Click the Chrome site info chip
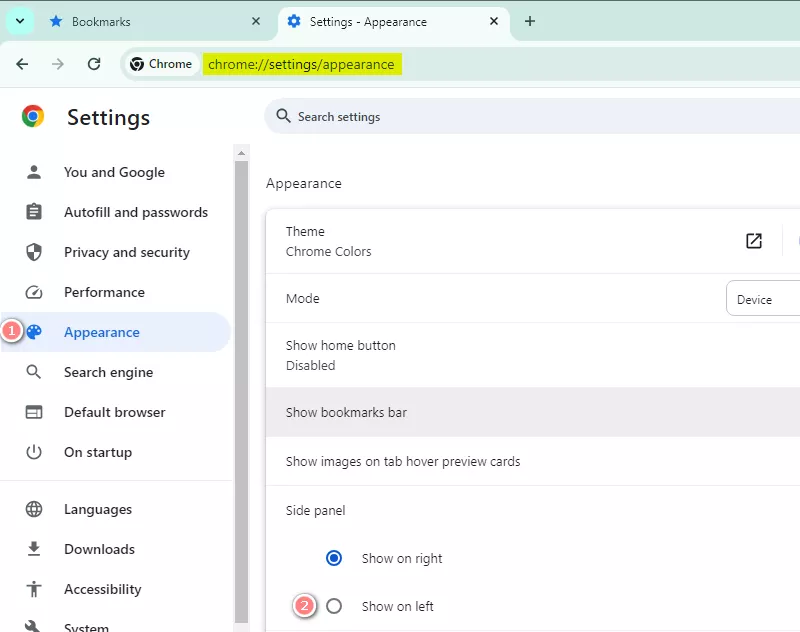 161,64
